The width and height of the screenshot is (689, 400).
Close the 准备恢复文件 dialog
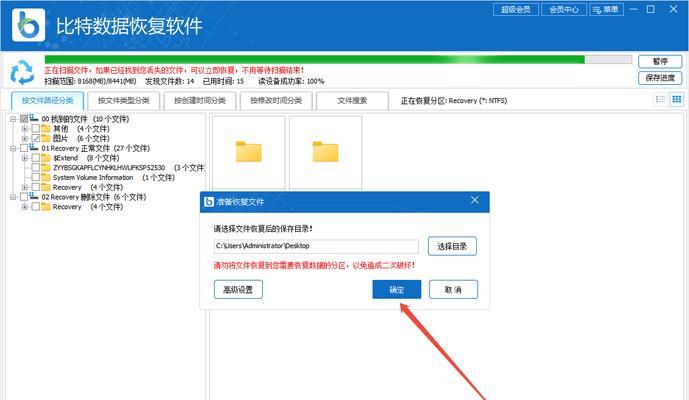[475, 200]
